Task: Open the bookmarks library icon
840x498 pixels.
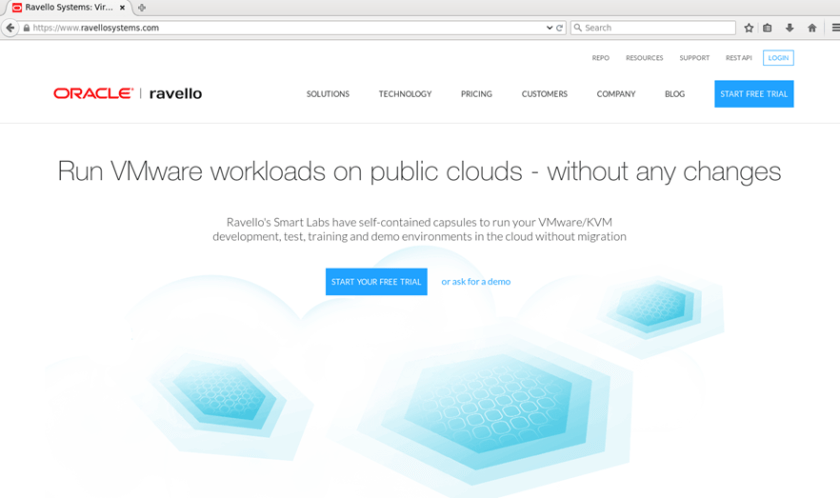Action: tap(768, 28)
